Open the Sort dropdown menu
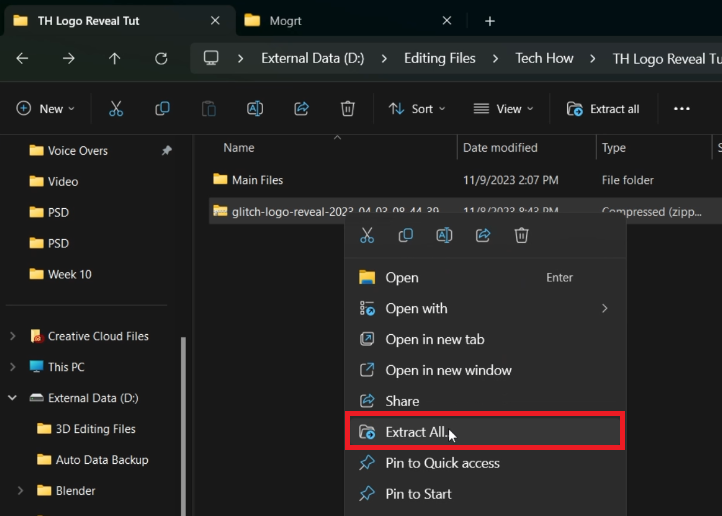Image resolution: width=722 pixels, height=516 pixels. [416, 109]
